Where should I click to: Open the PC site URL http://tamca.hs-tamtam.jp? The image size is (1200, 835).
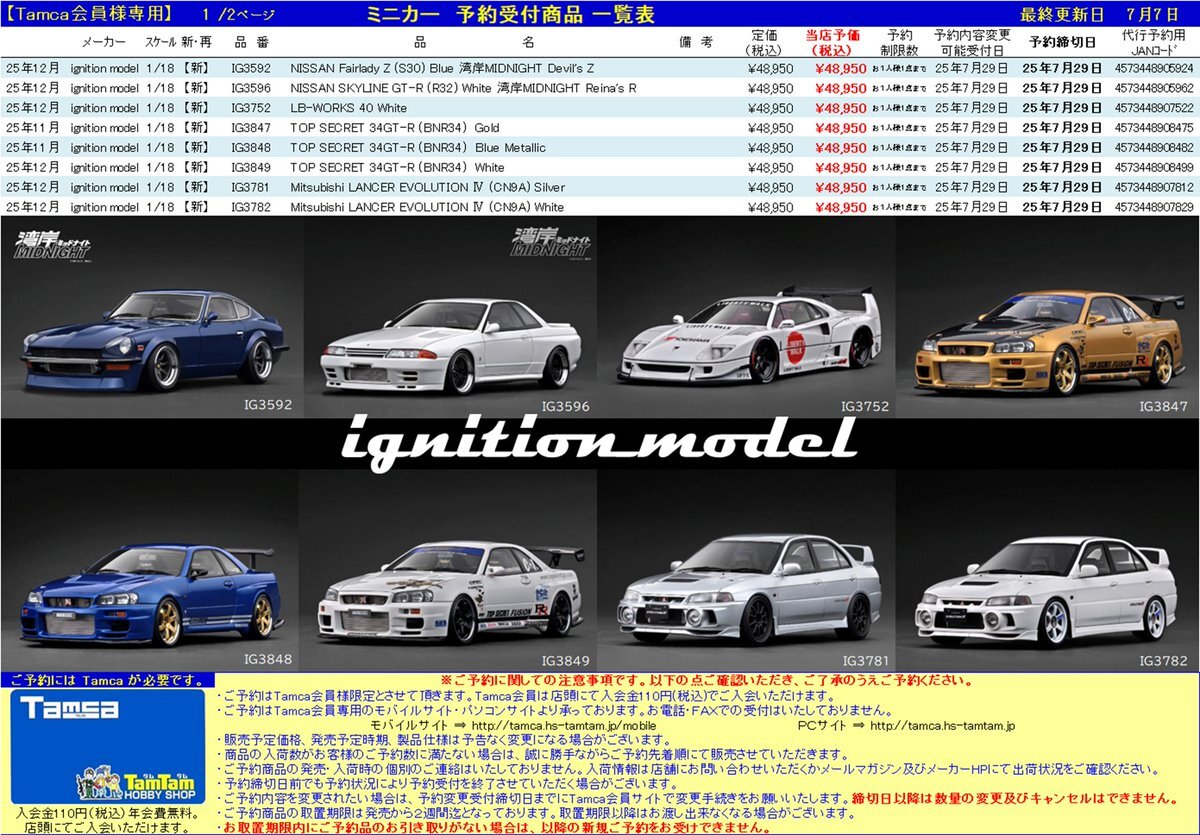pyautogui.click(x=943, y=725)
